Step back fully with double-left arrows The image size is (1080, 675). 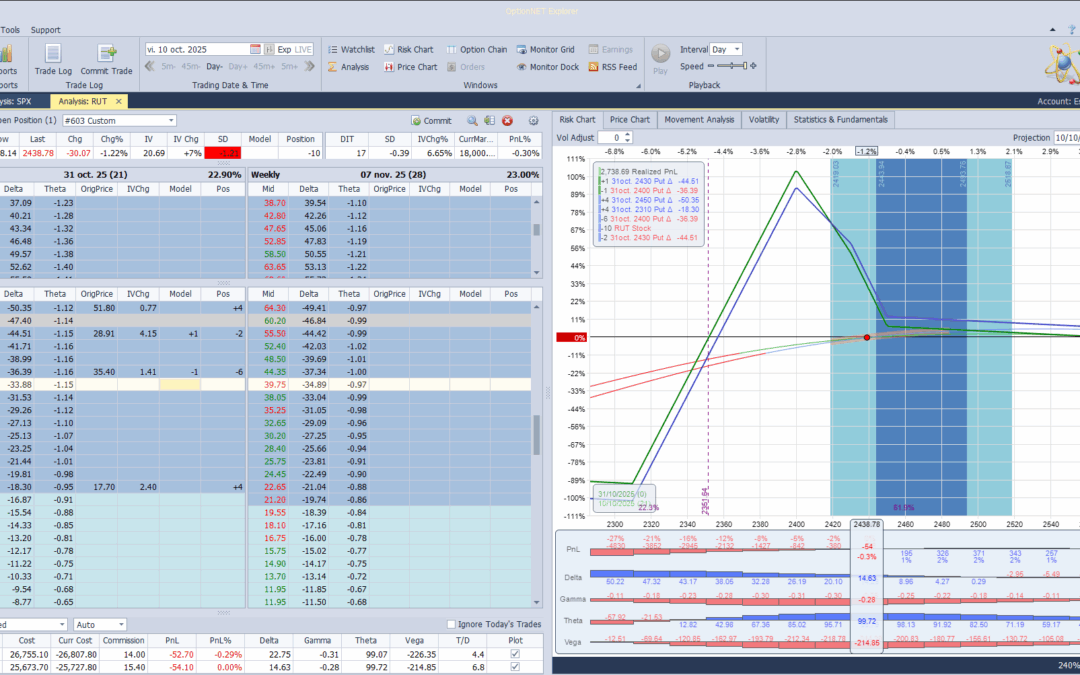(x=150, y=67)
